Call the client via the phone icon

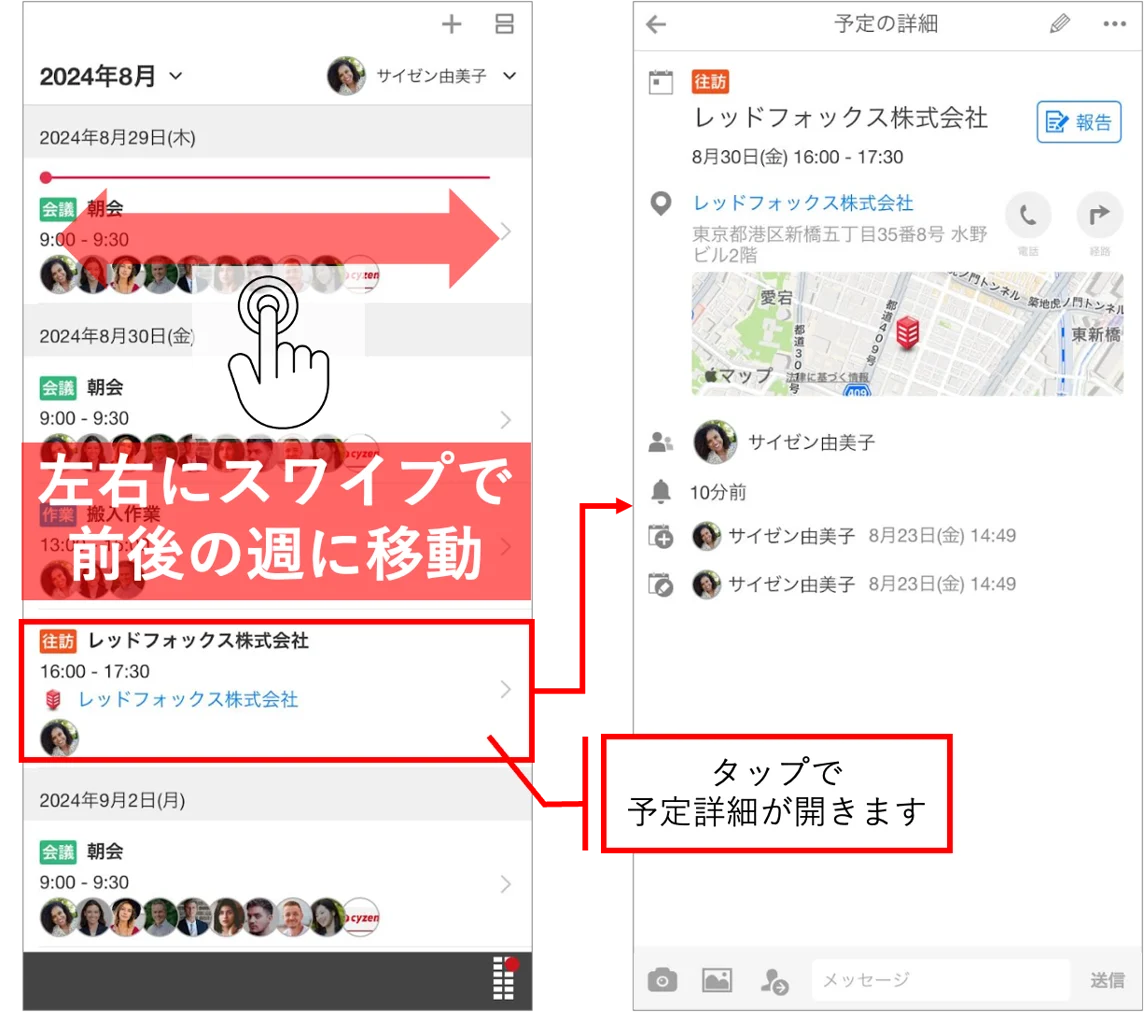pyautogui.click(x=1028, y=216)
